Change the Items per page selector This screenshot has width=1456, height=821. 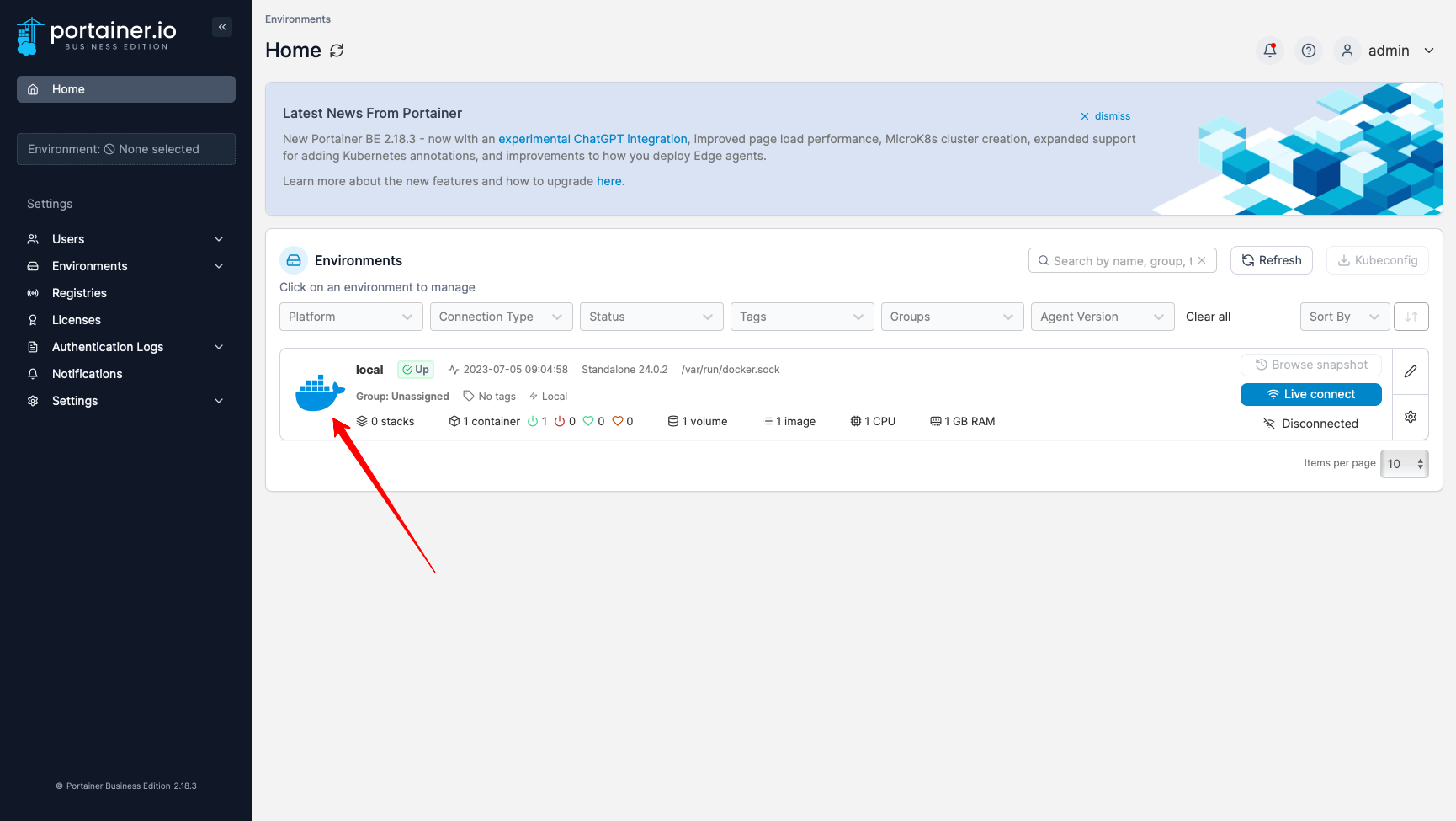(x=1405, y=464)
